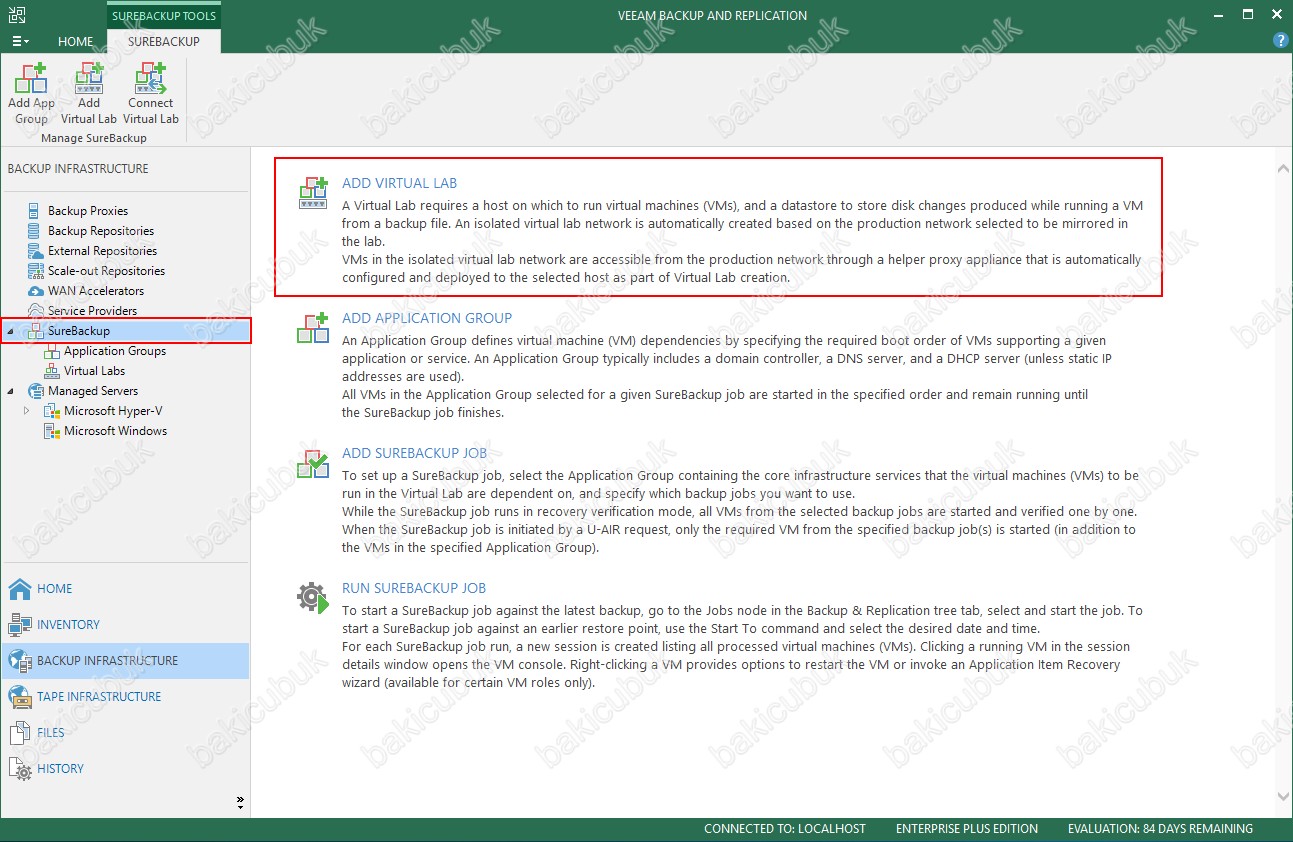Switch to the SUREBACKUP ribbon tab
The image size is (1293, 842).
164,42
